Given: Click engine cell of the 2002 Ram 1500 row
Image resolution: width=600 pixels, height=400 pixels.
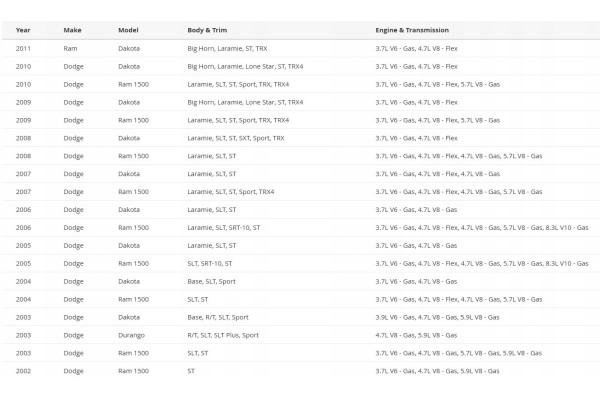Looking at the screenshot, I should point(437,371).
